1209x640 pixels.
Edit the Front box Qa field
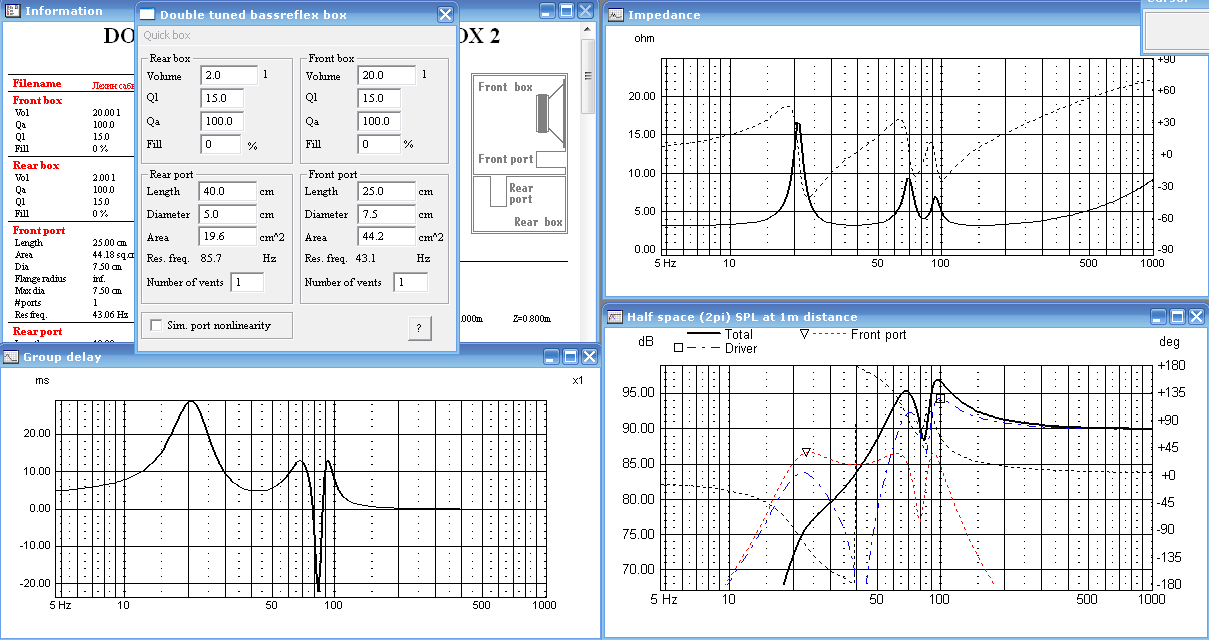(379, 121)
